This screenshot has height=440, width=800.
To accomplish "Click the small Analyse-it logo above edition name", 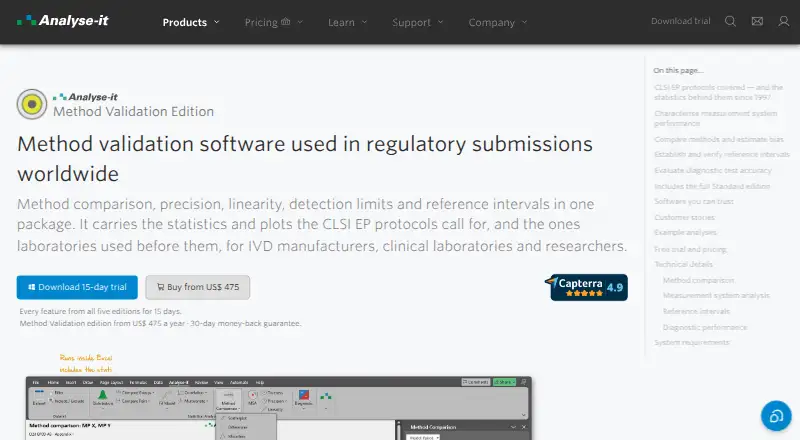I will point(85,97).
